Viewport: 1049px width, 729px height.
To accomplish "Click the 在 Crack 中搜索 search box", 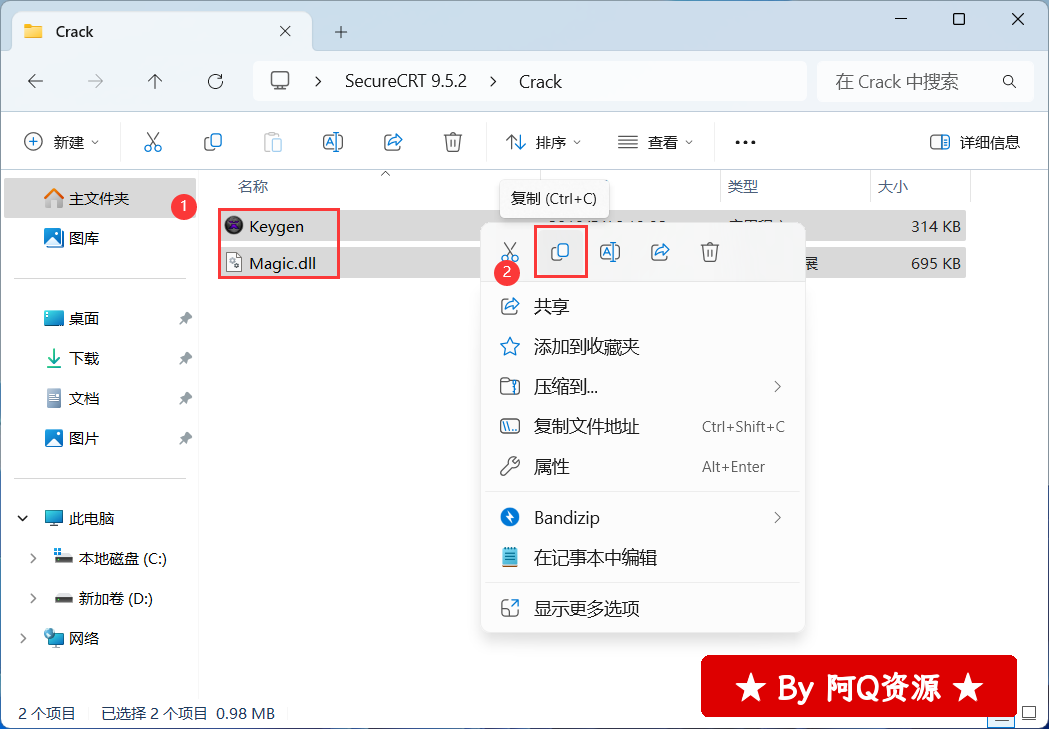I will (925, 82).
